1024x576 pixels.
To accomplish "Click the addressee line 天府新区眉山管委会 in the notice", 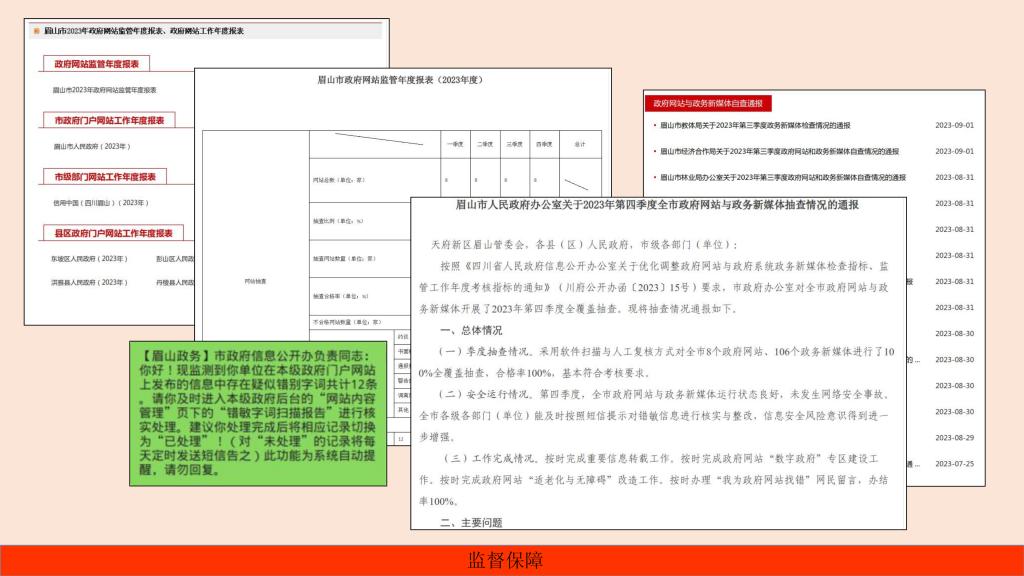I will (x=584, y=245).
